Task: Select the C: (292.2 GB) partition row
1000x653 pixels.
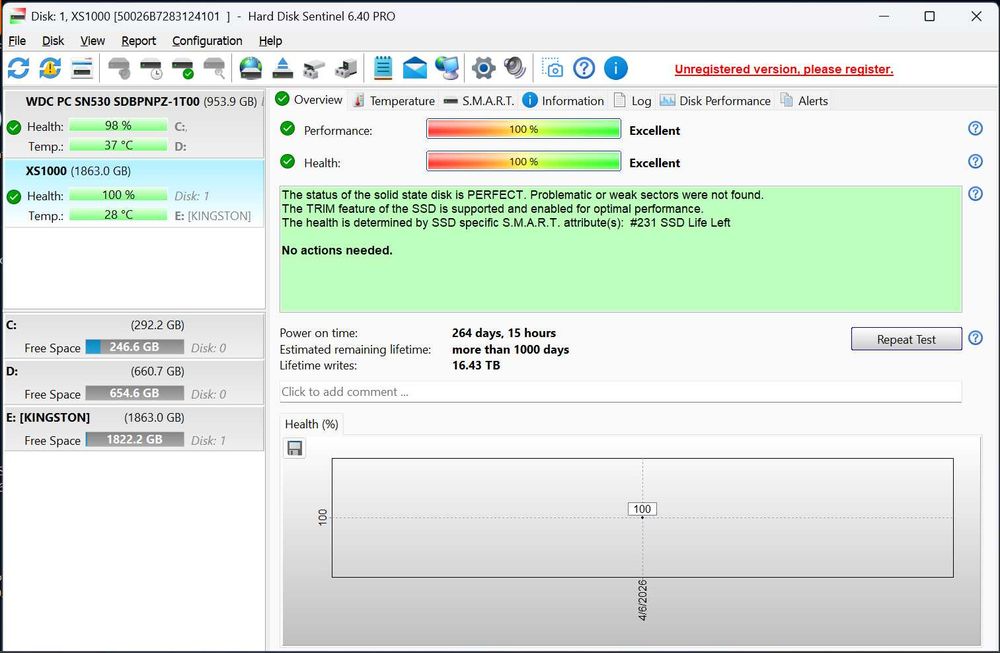Action: (134, 336)
